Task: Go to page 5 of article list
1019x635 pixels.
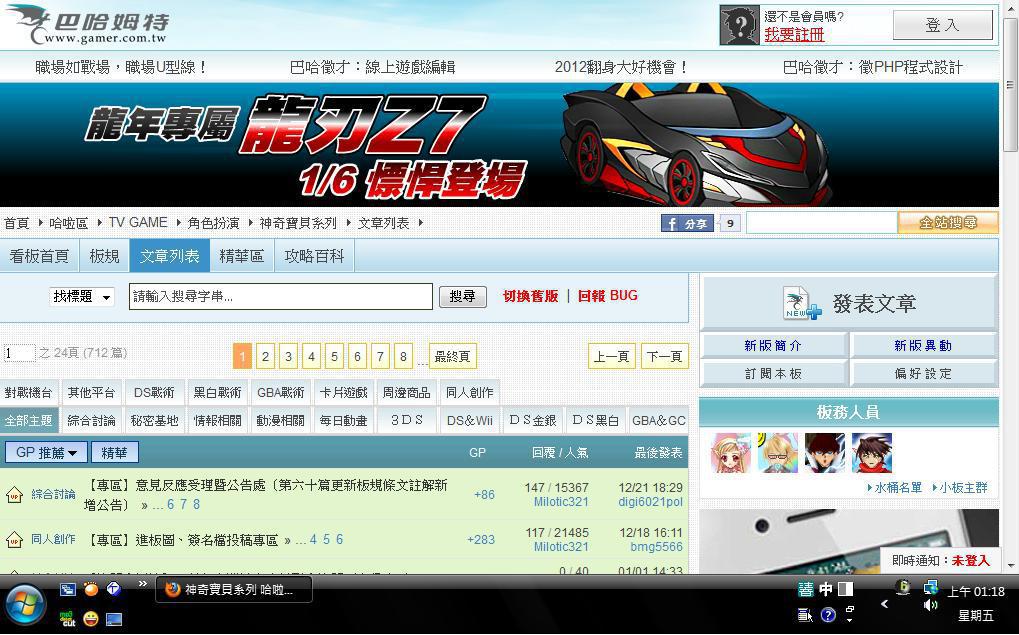Action: 334,356
